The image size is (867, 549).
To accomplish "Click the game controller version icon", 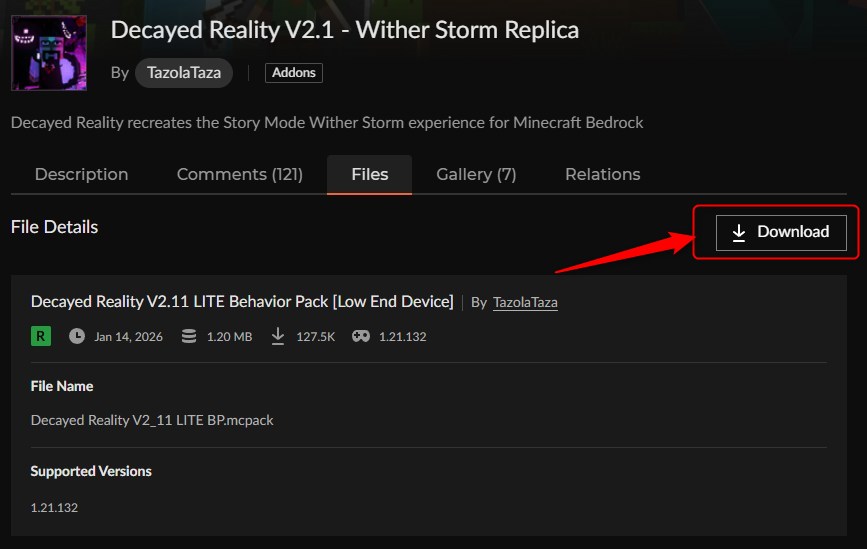I will tap(361, 336).
